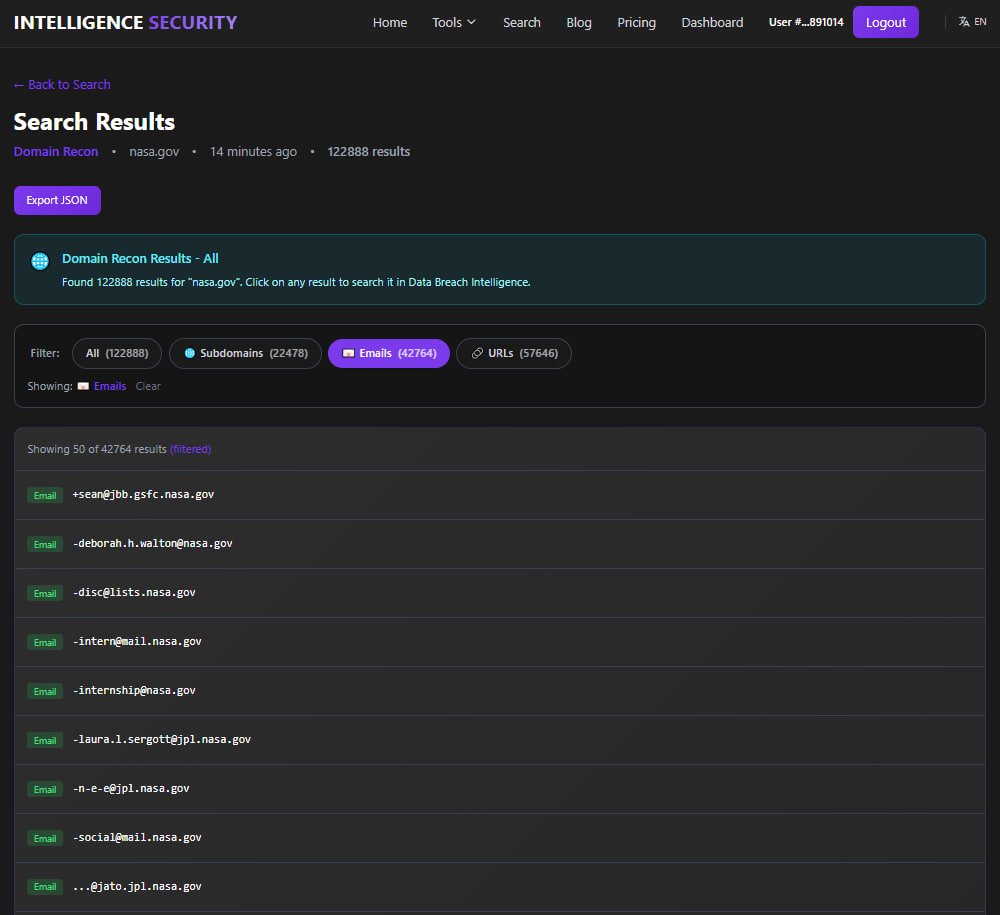Click the Logout button

click(x=885, y=22)
